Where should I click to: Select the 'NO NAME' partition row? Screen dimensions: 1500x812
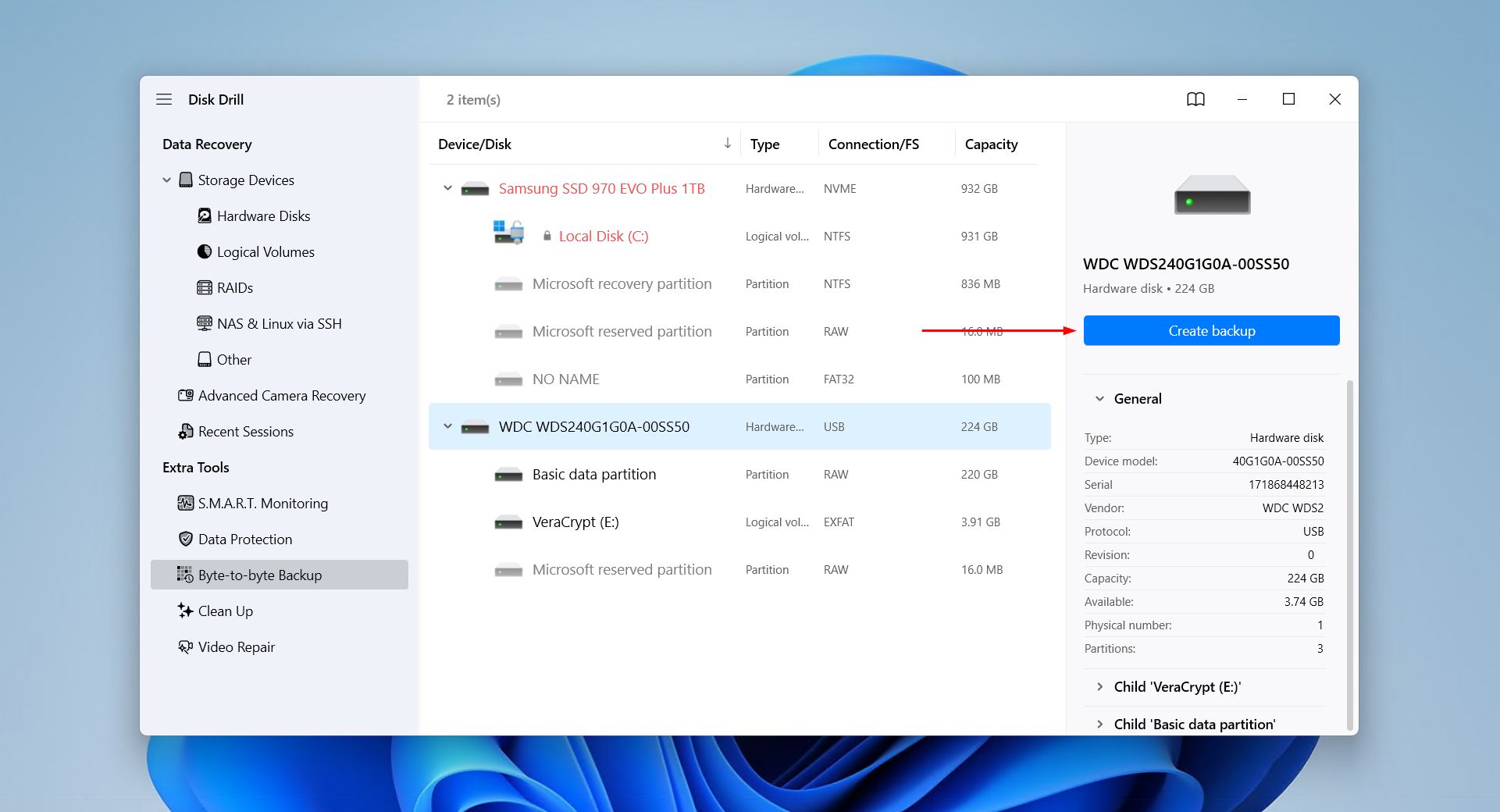tap(739, 379)
